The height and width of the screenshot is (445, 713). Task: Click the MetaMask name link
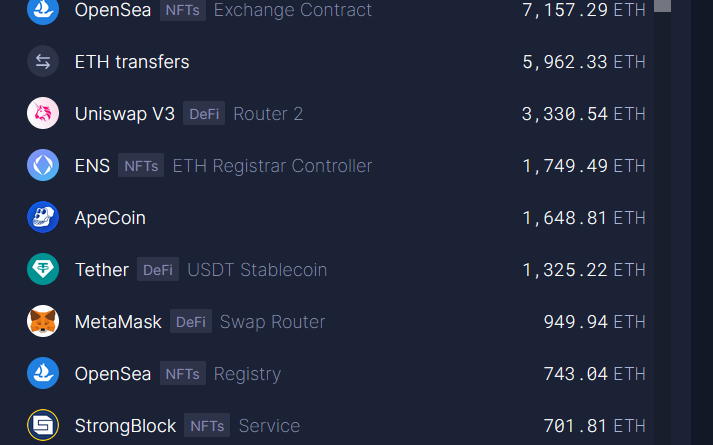click(117, 322)
